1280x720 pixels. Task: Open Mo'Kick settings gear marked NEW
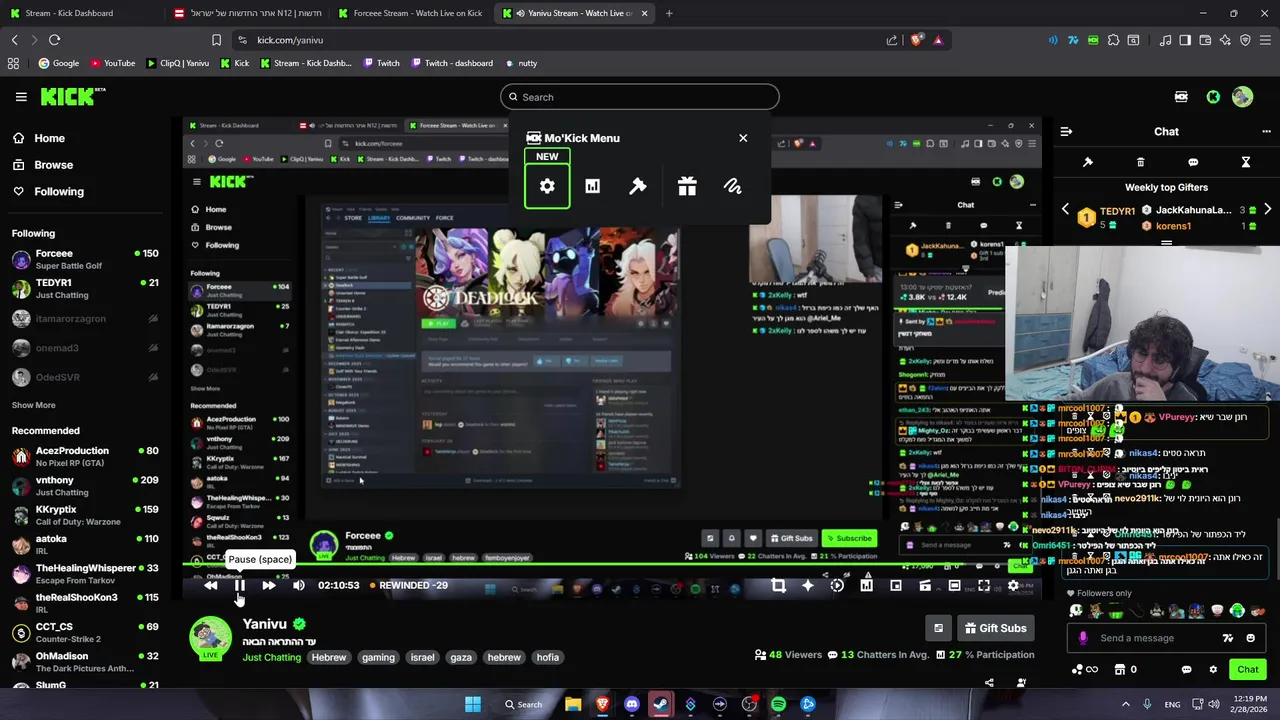(547, 186)
